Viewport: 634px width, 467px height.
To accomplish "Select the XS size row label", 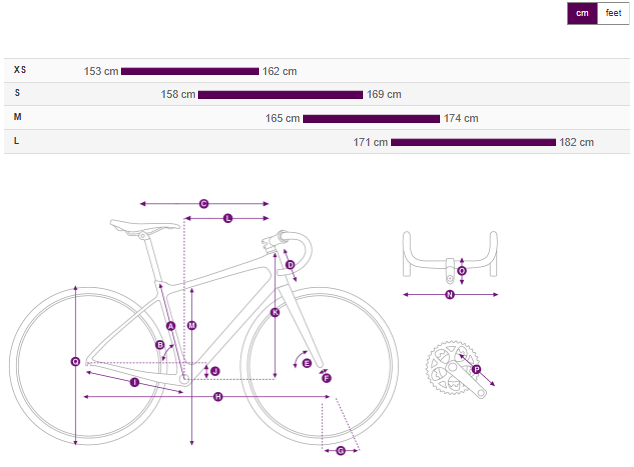I will (x=20, y=70).
